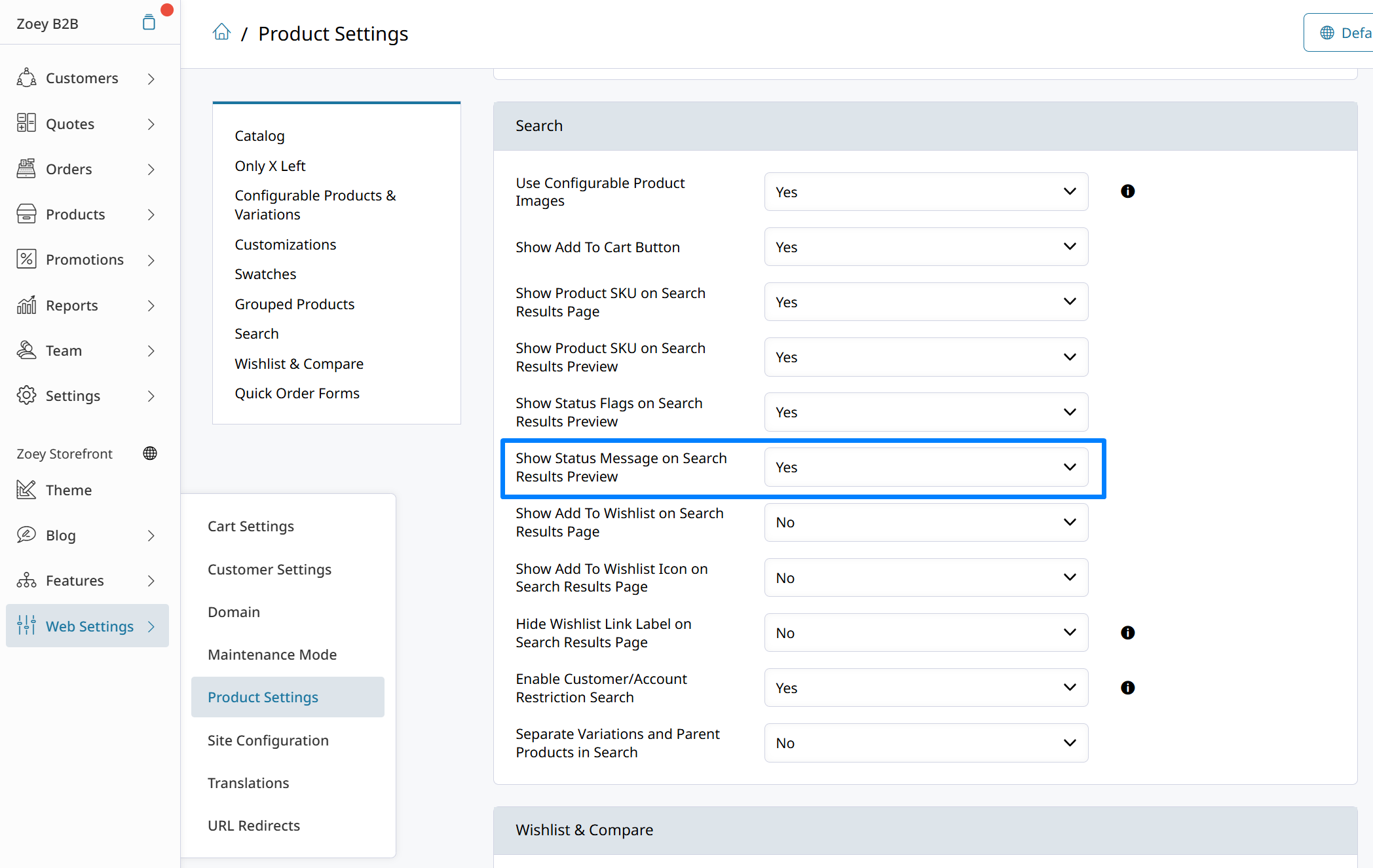Expand the Features menu chevron
Image resolution: width=1373 pixels, height=868 pixels.
[x=151, y=580]
